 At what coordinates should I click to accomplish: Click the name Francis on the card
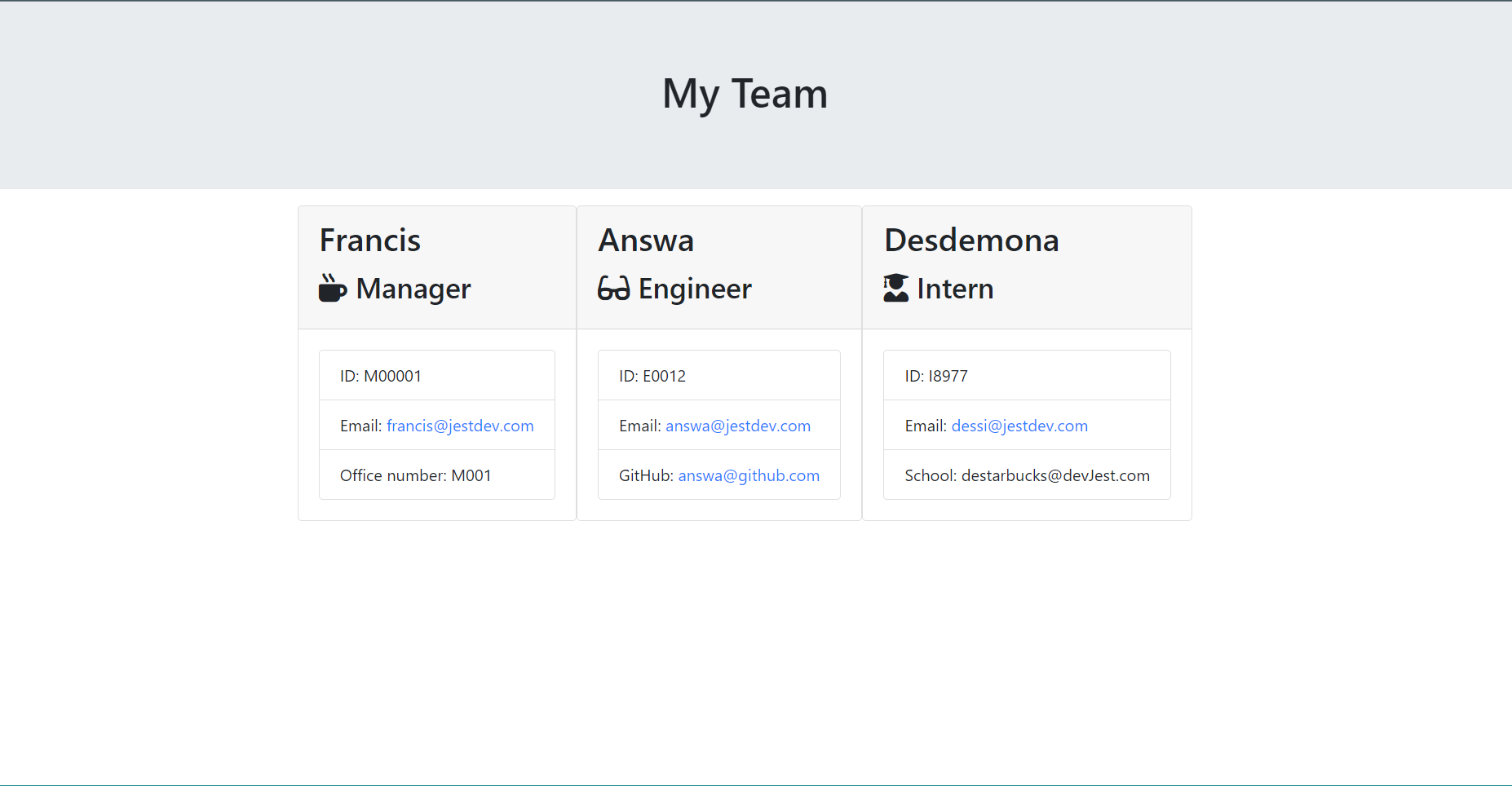[x=370, y=241]
